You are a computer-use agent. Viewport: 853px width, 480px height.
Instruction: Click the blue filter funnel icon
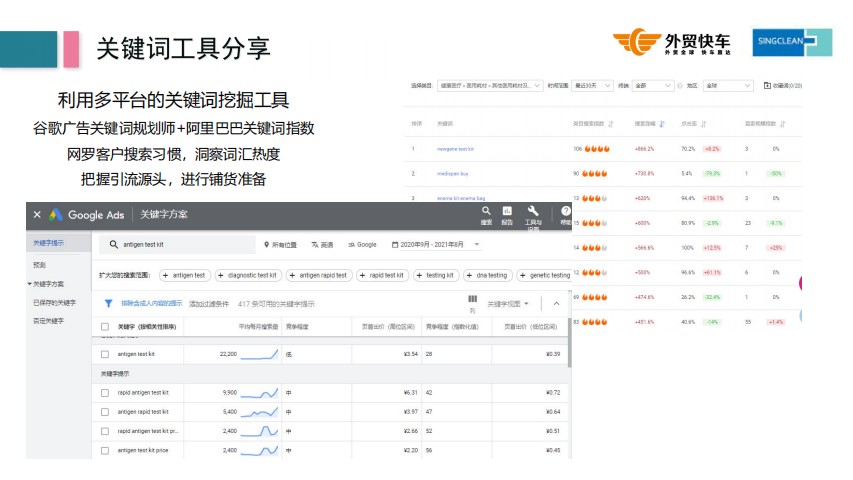point(108,304)
